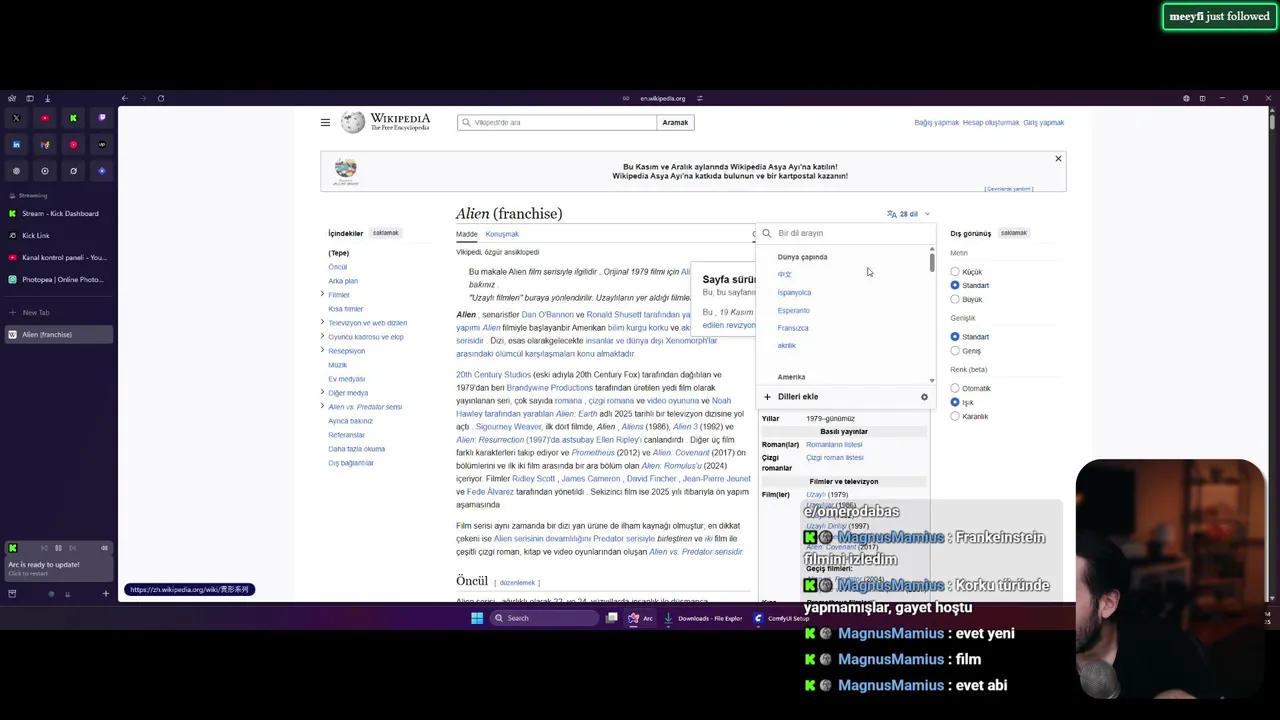
Task: Click Arc is ready to update notice
Action: click(x=58, y=567)
